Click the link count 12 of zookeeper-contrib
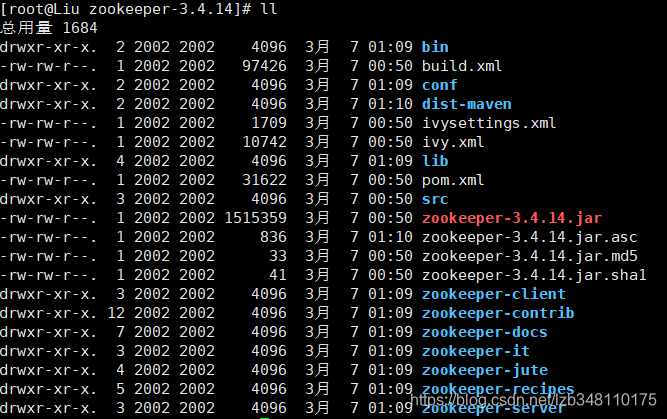667x419 pixels. click(116, 313)
